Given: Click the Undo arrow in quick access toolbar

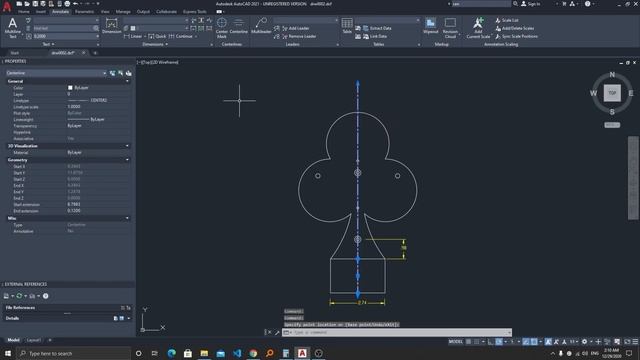Looking at the screenshot, I should [76, 4].
